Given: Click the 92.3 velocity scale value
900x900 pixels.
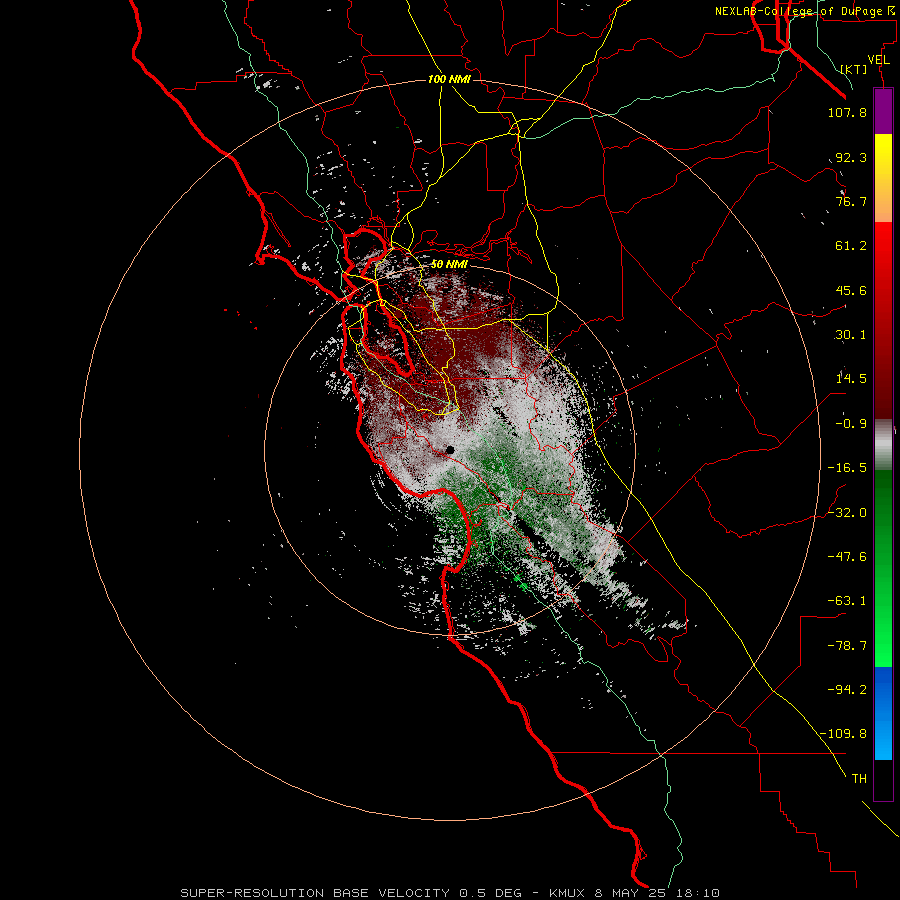Looking at the screenshot, I should pos(851,157).
